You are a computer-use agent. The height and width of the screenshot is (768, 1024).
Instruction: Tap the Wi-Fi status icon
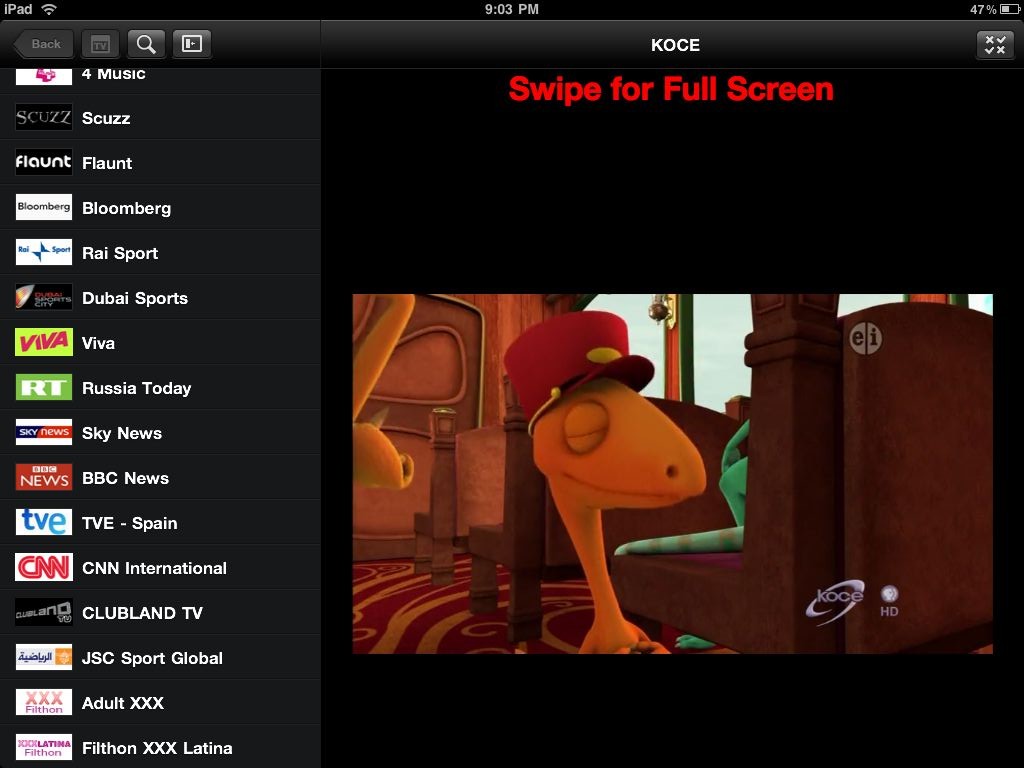point(49,9)
